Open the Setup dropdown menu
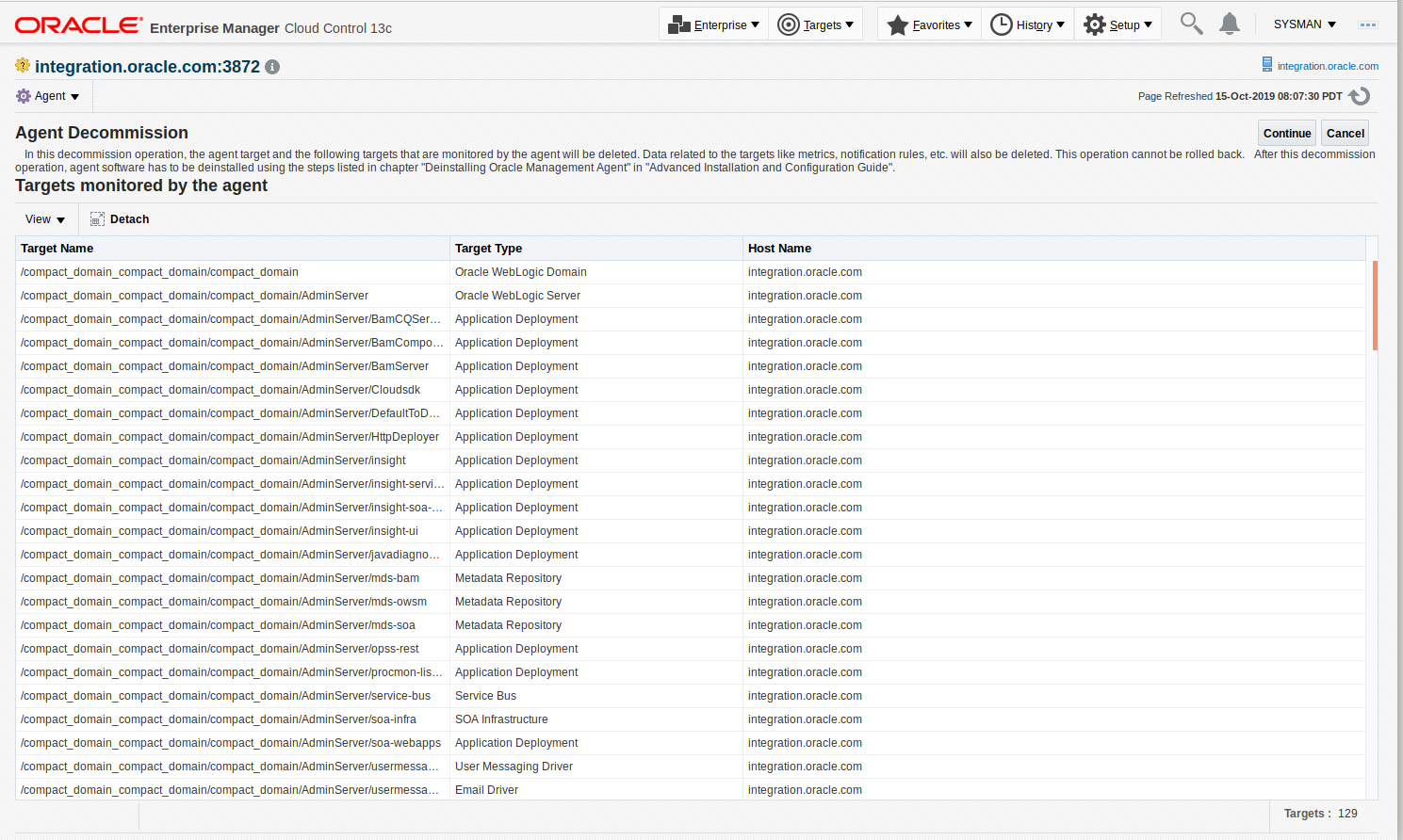The image size is (1403, 840). (x=1118, y=24)
